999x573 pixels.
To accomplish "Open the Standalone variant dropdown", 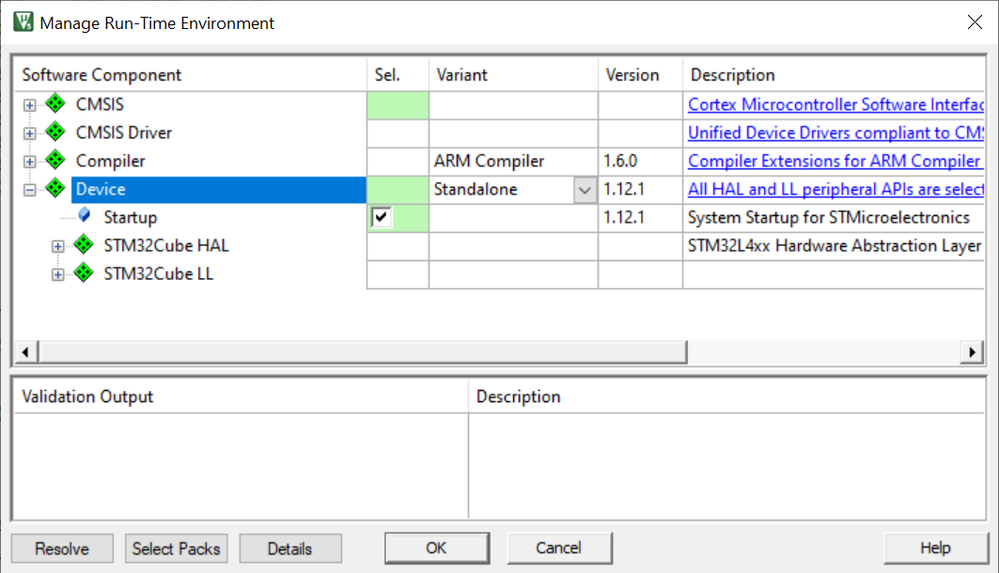I will coord(584,190).
